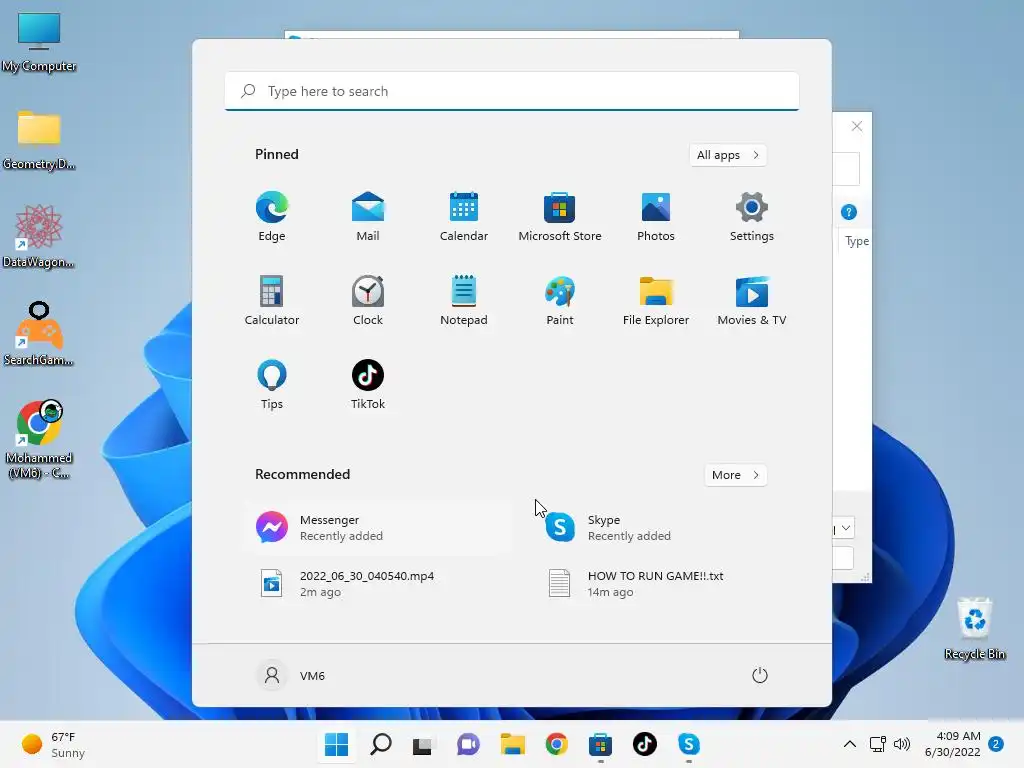Open Notepad from pinned apps
The height and width of the screenshot is (768, 1024).
pyautogui.click(x=464, y=300)
